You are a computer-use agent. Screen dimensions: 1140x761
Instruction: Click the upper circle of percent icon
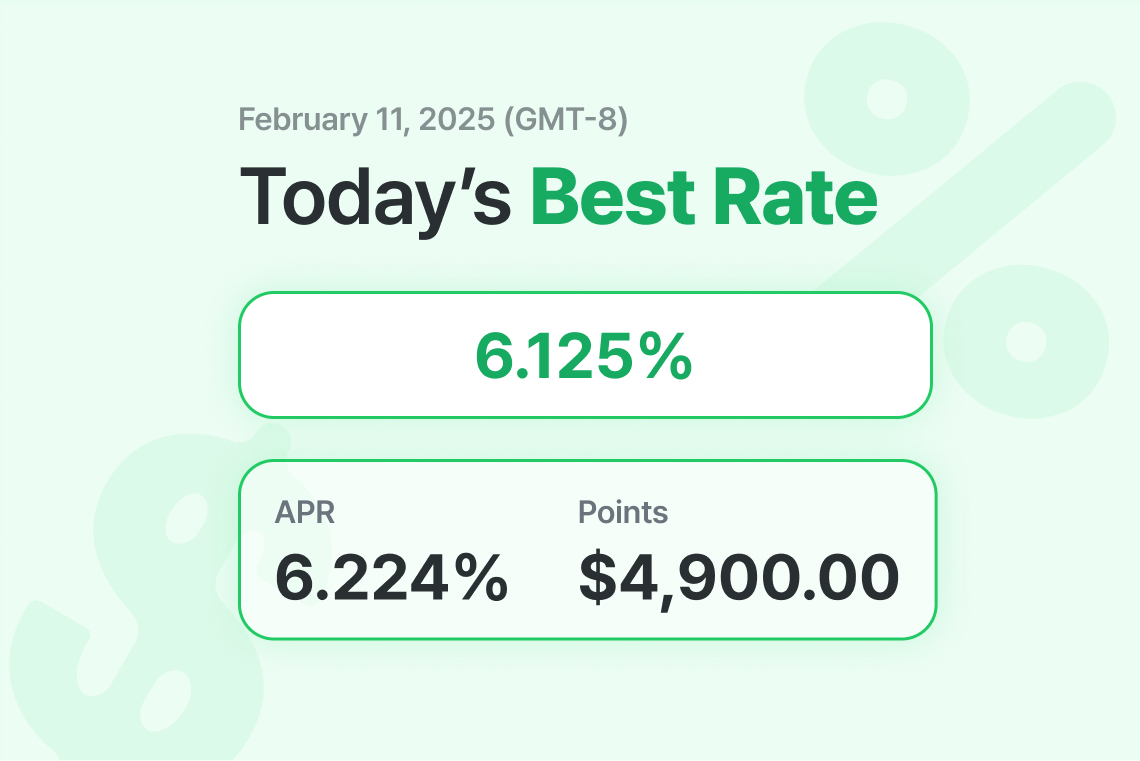(x=887, y=98)
